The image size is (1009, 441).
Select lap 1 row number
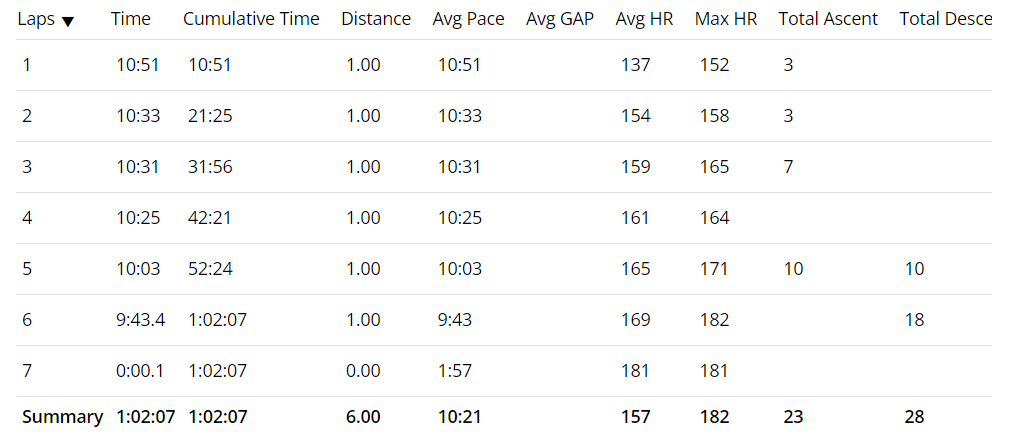[x=26, y=65]
